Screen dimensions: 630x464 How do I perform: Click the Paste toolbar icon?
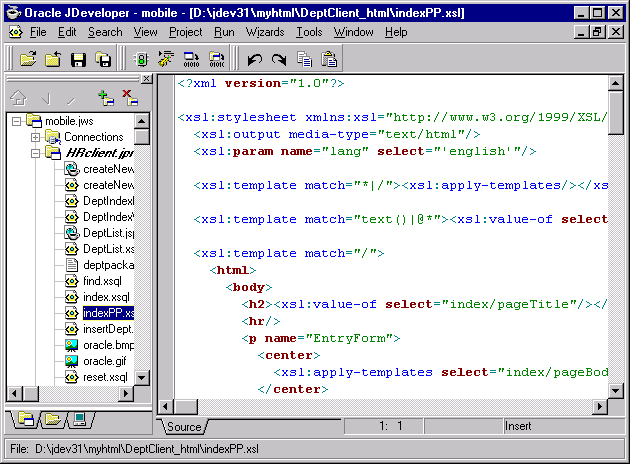(x=328, y=60)
